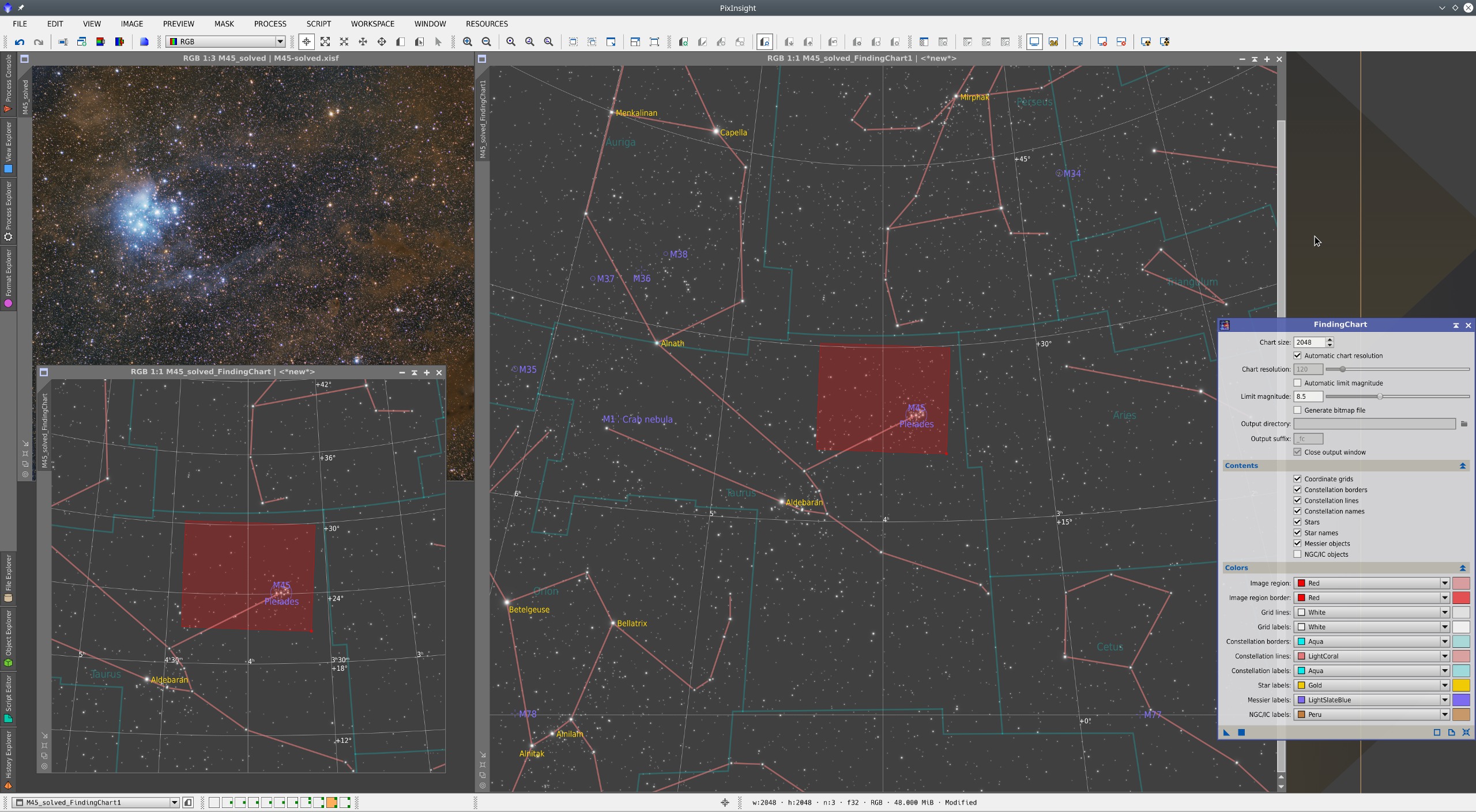Image resolution: width=1476 pixels, height=812 pixels.
Task: Open the Format Explorer side tab
Action: click(8, 278)
